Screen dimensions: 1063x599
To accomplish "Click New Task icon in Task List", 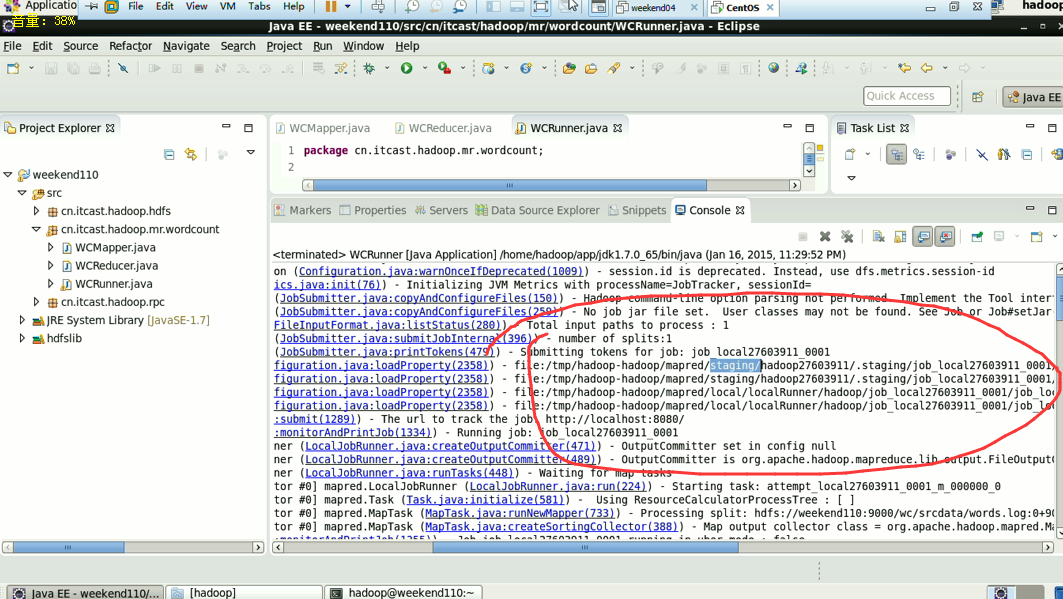I will pos(850,154).
